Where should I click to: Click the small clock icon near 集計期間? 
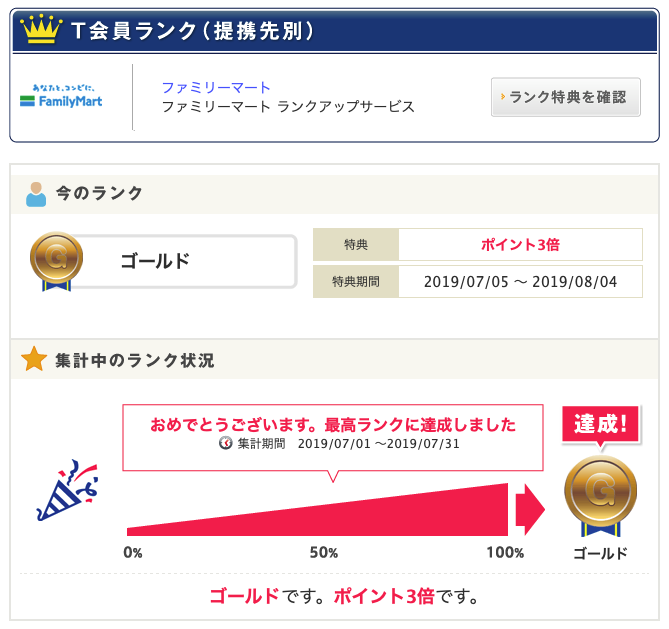point(226,443)
